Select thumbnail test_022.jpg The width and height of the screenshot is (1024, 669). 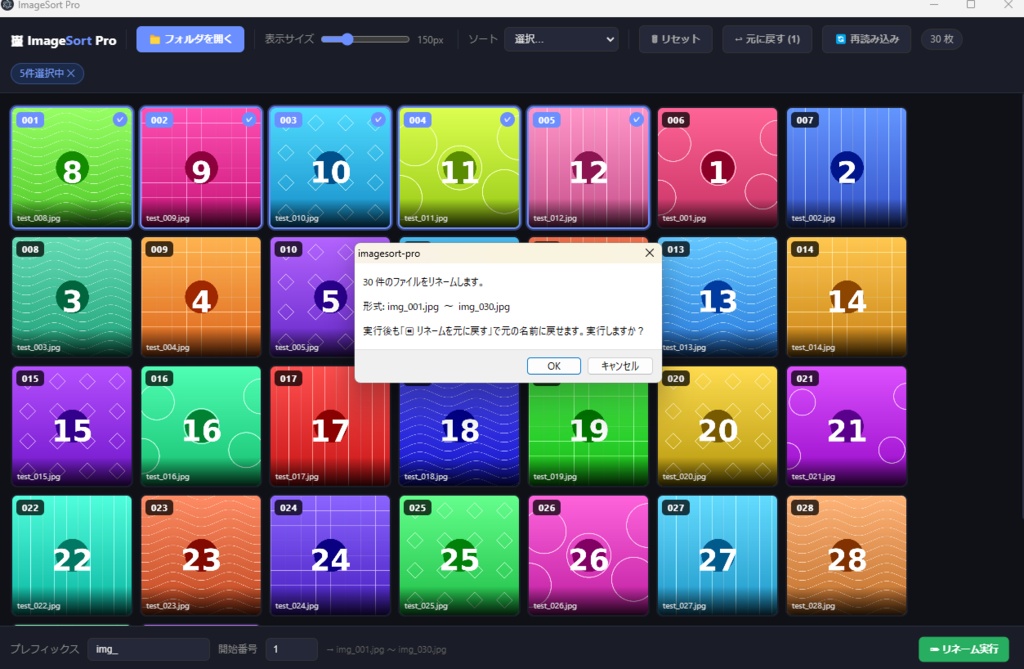click(x=72, y=555)
